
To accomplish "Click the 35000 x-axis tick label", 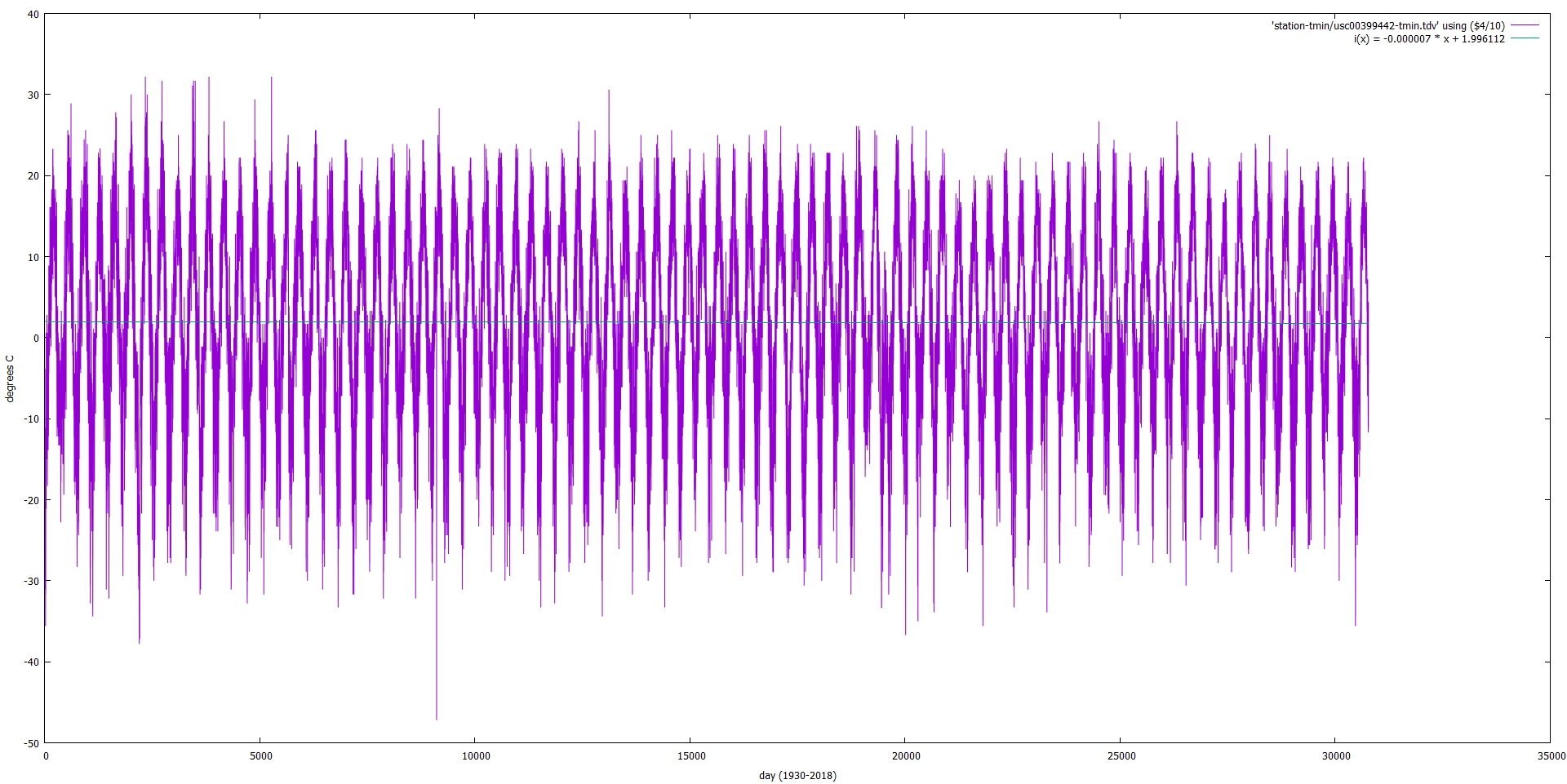I will click(1551, 756).
